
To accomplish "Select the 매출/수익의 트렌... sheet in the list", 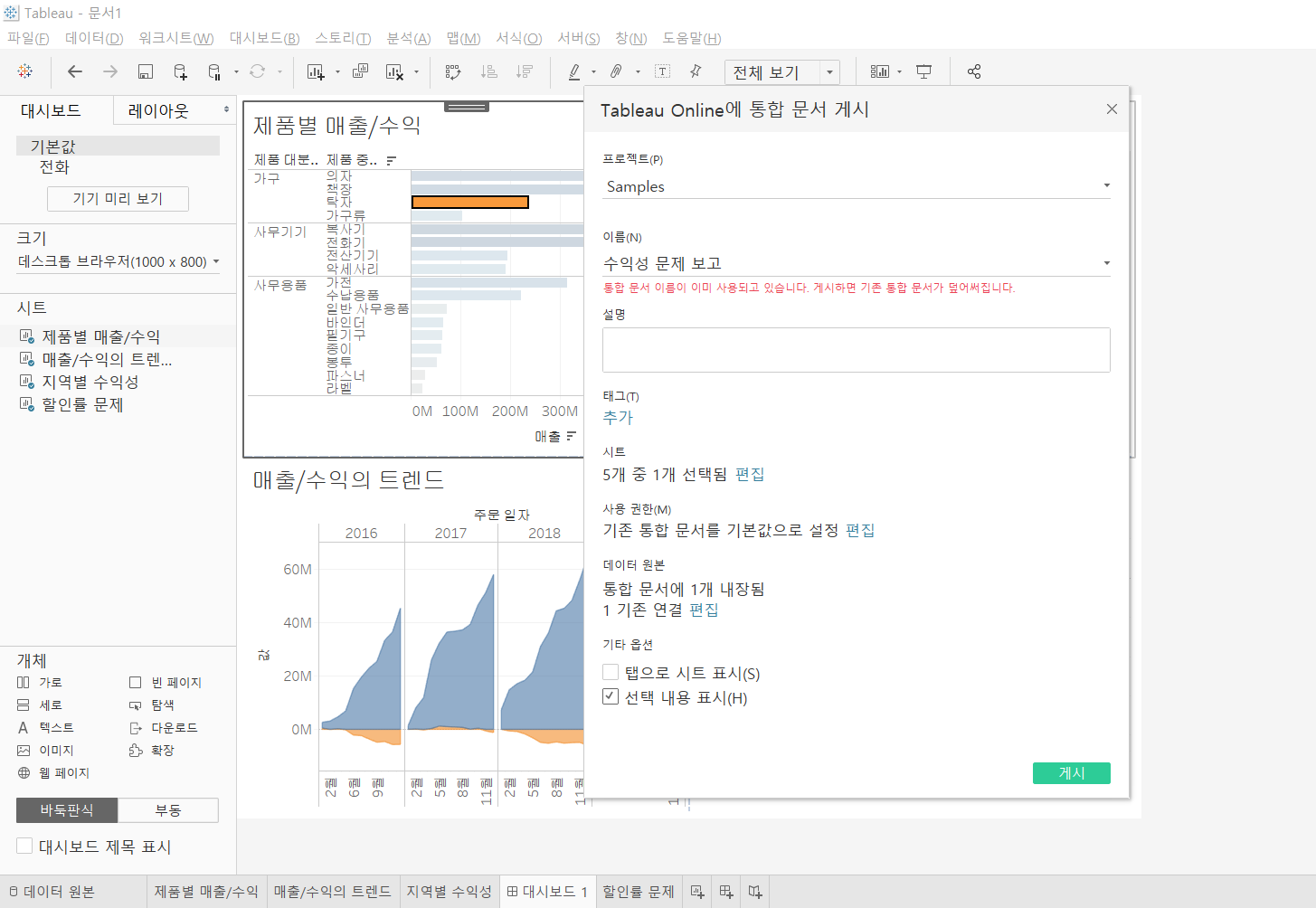I will [107, 359].
